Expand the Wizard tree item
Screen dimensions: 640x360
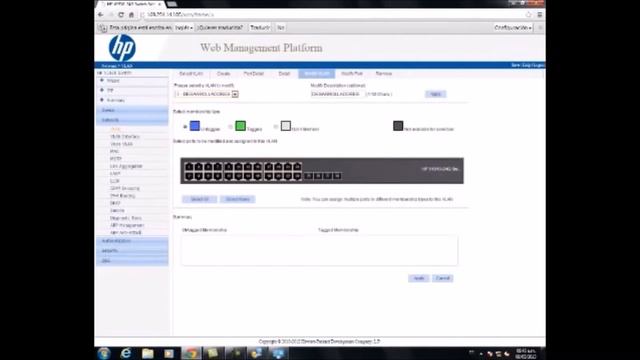(102, 81)
